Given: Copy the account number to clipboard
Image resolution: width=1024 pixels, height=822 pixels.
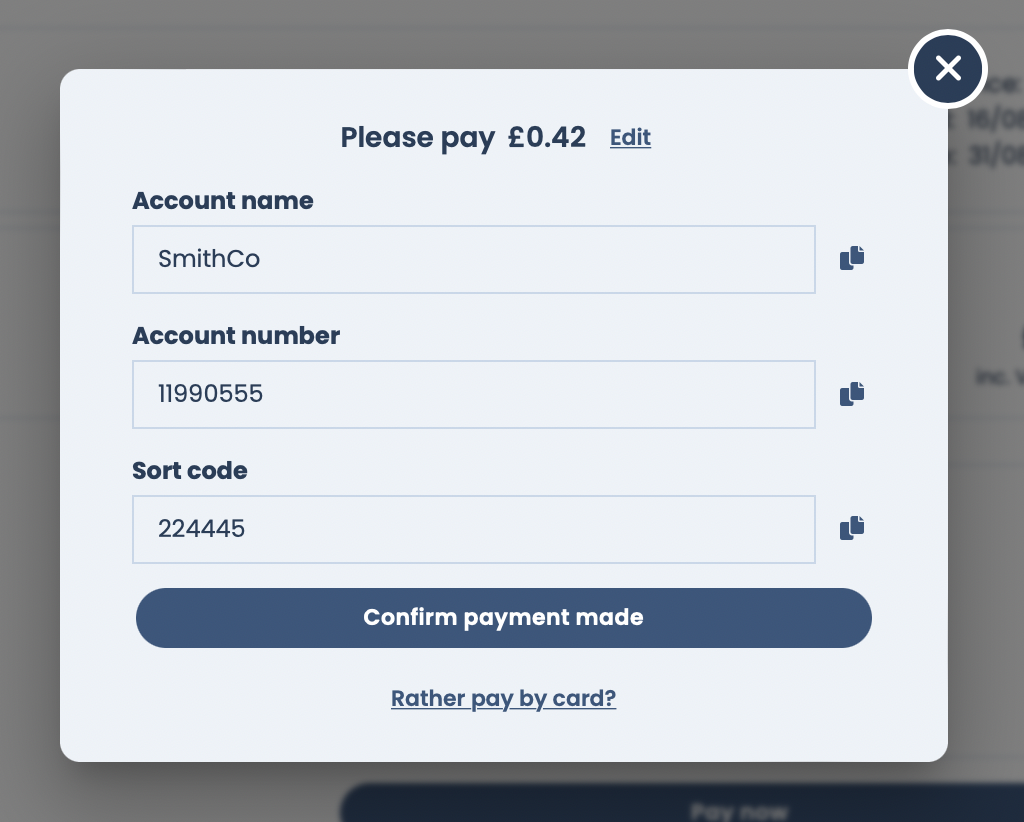Looking at the screenshot, I should click(852, 394).
